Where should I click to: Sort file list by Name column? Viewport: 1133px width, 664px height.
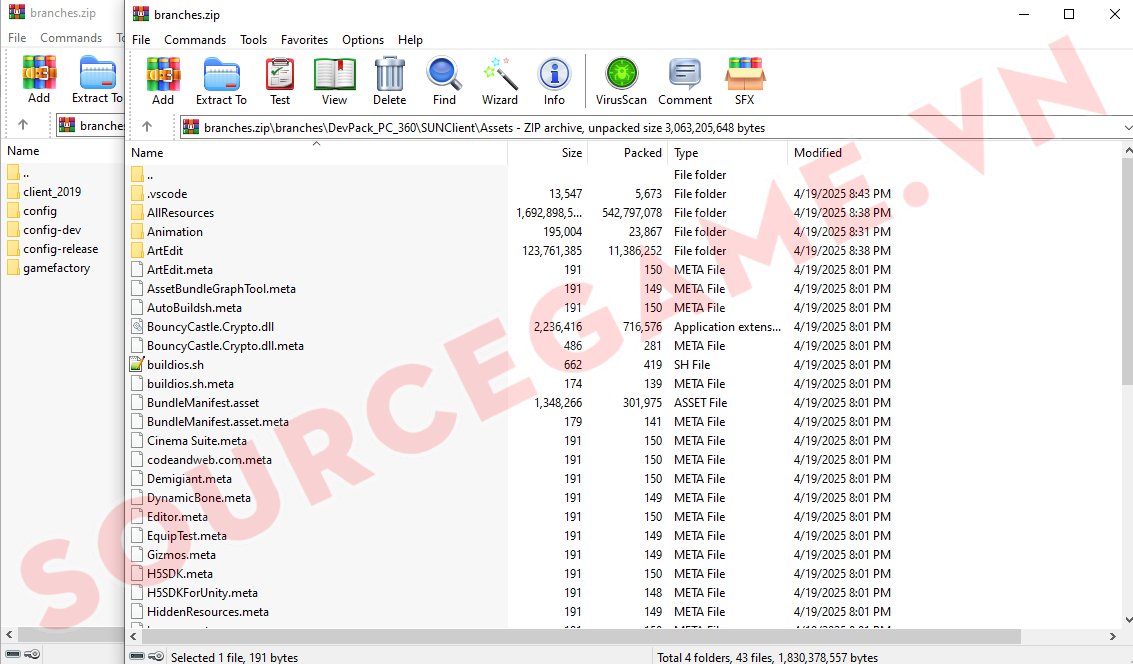point(318,152)
